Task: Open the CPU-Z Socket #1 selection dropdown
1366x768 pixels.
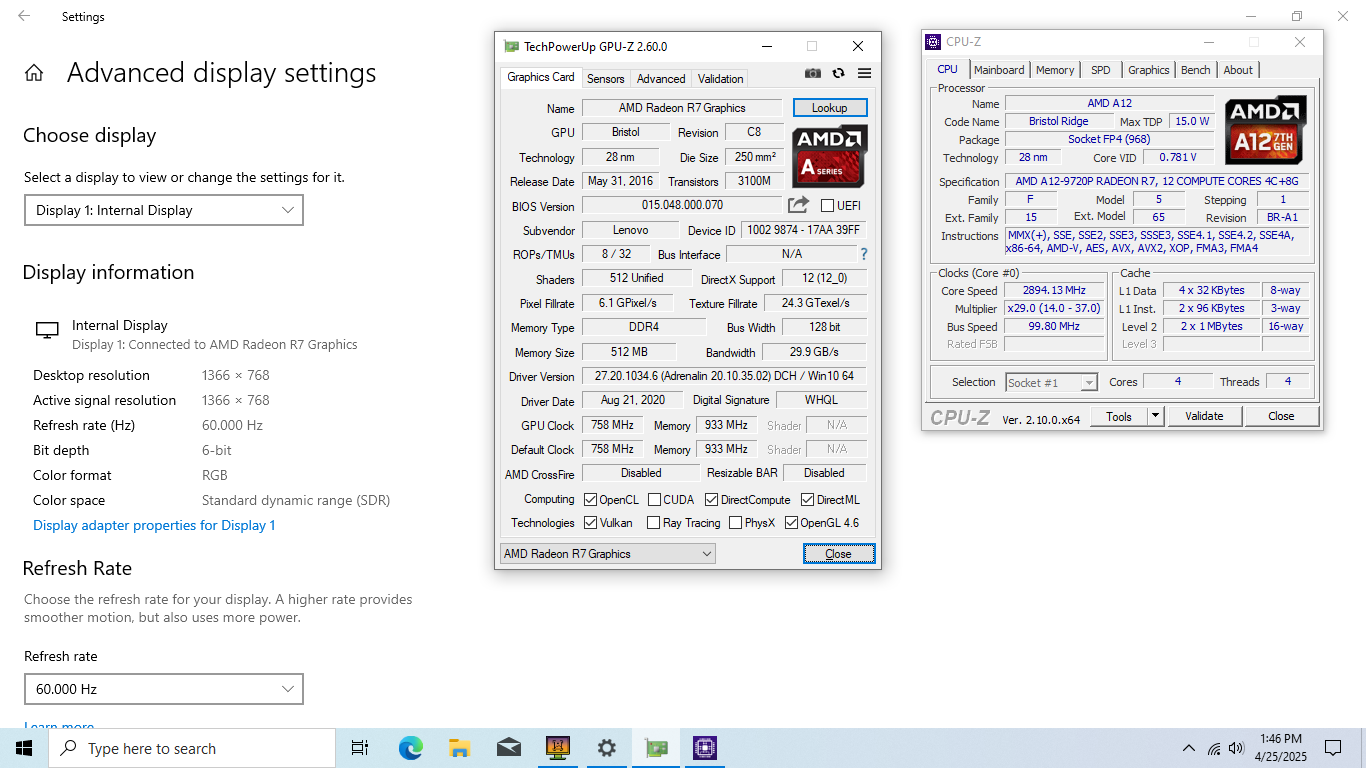Action: (1051, 382)
